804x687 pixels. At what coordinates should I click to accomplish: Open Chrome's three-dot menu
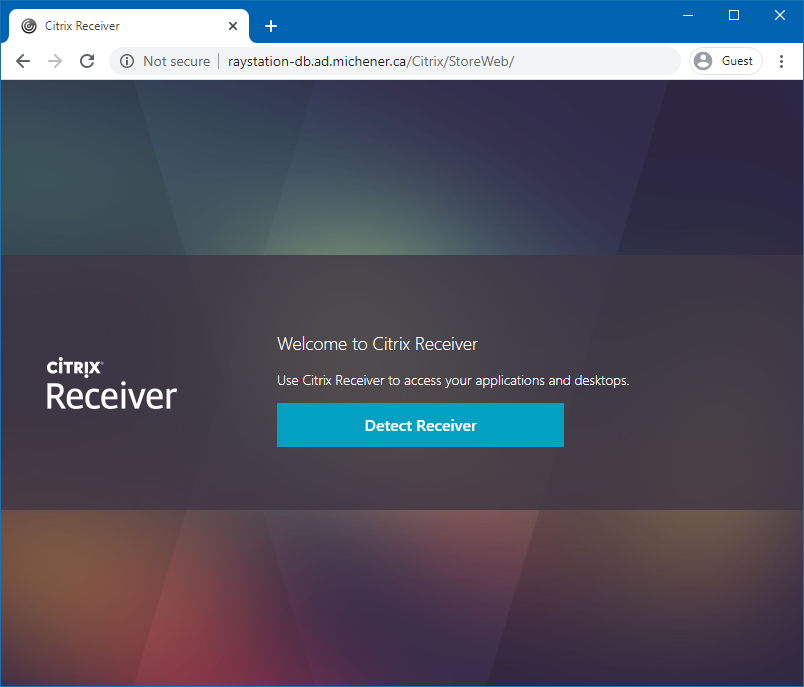pos(781,61)
